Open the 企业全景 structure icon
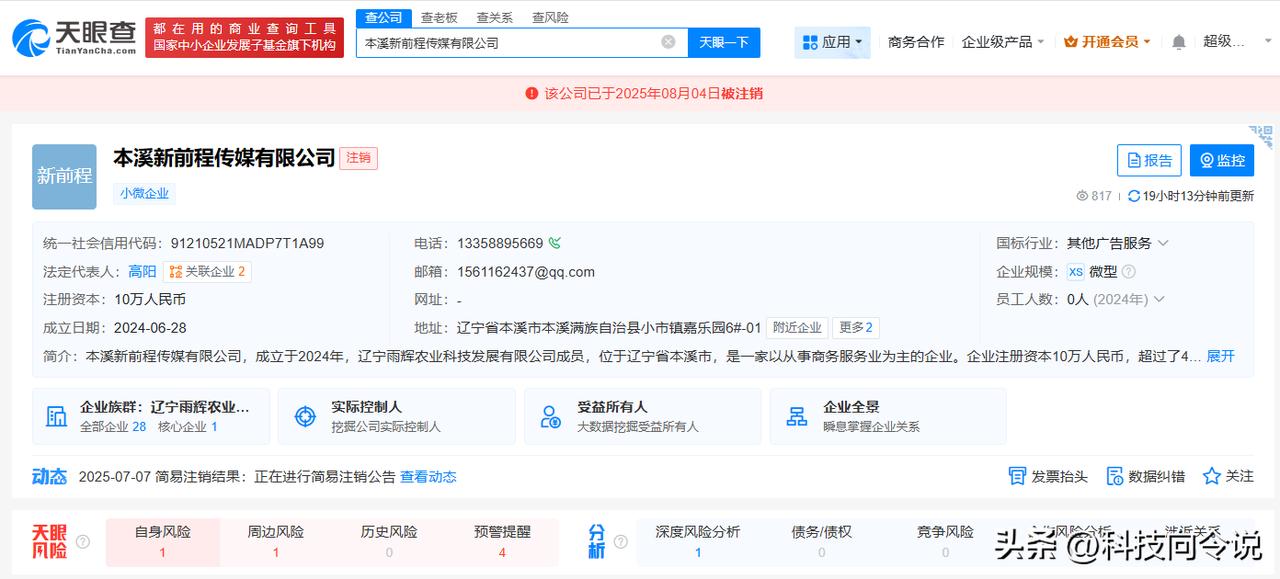 pos(797,416)
